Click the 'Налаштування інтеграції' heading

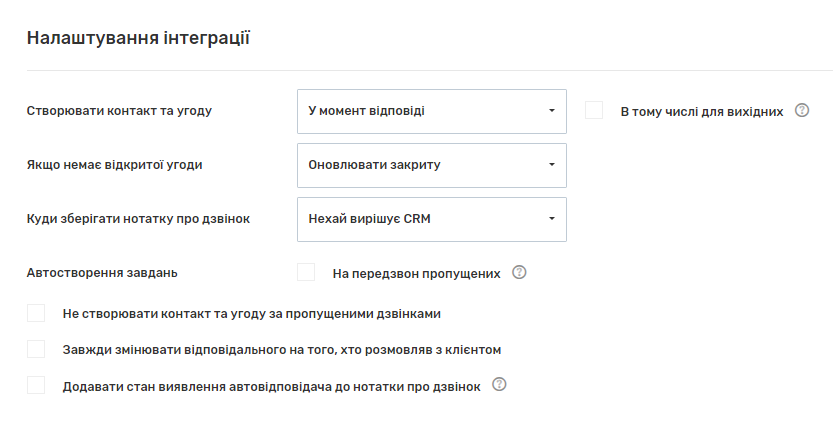tap(138, 39)
